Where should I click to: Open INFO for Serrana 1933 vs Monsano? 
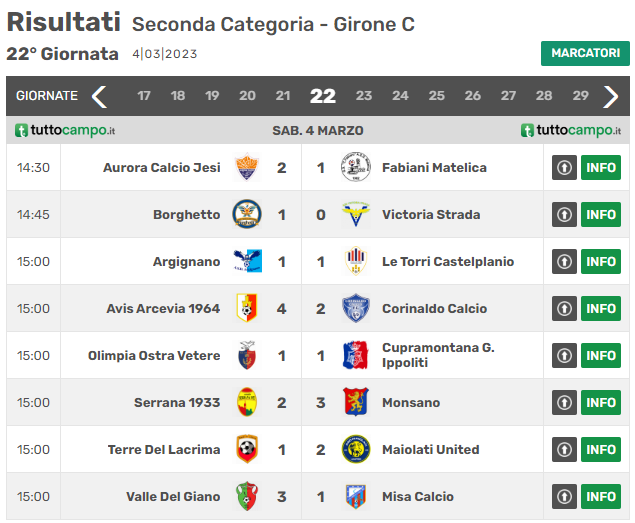(x=601, y=402)
